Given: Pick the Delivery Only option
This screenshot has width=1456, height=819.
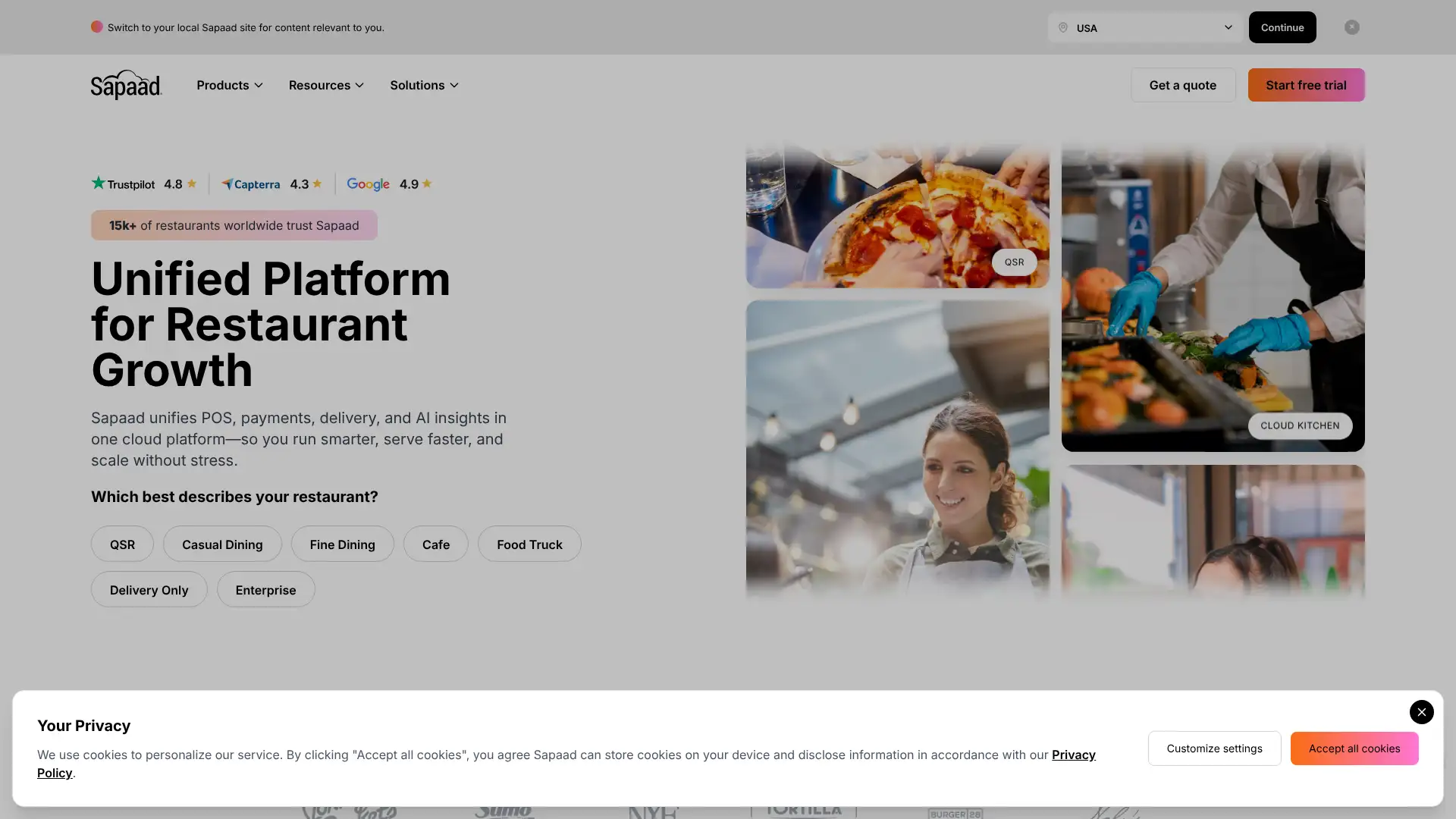Looking at the screenshot, I should point(149,590).
